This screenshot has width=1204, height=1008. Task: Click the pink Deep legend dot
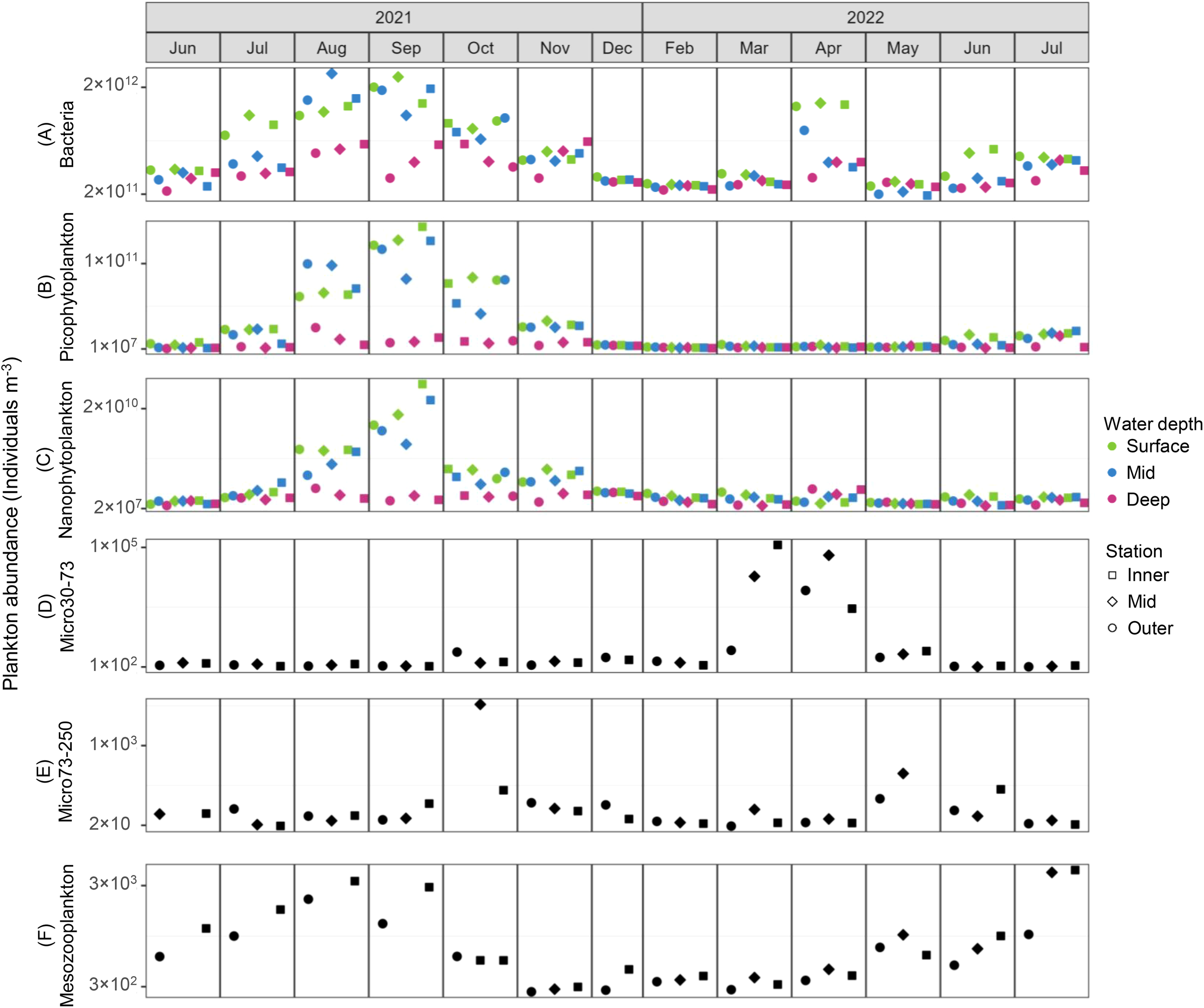1112,499
